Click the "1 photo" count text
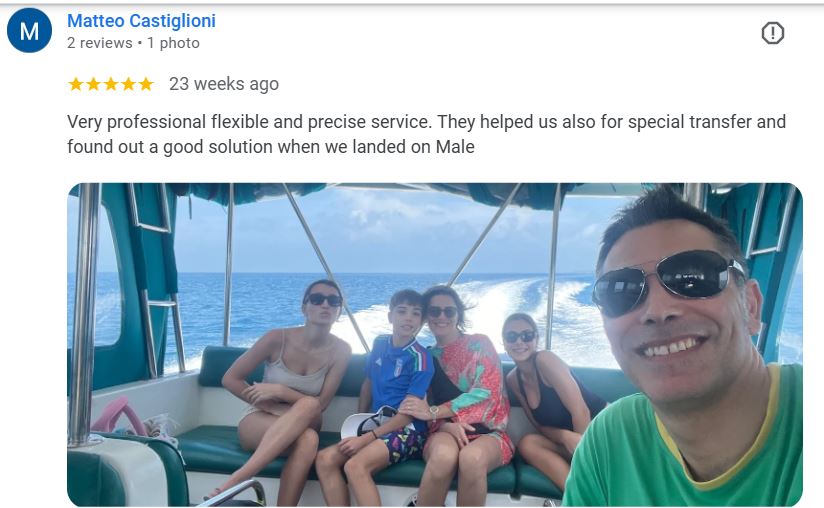 pyautogui.click(x=173, y=43)
